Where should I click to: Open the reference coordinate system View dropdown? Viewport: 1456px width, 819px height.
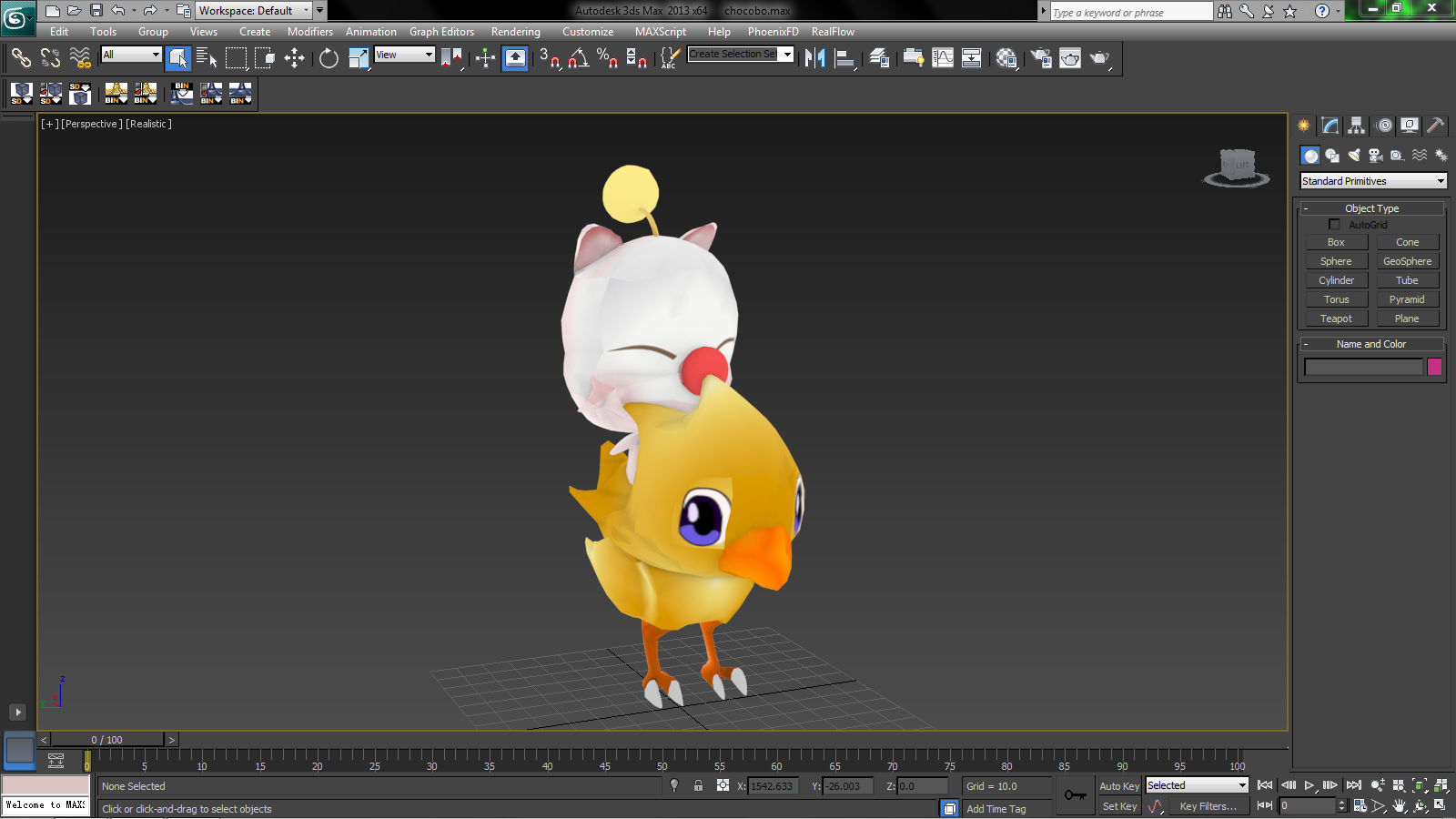coord(404,55)
